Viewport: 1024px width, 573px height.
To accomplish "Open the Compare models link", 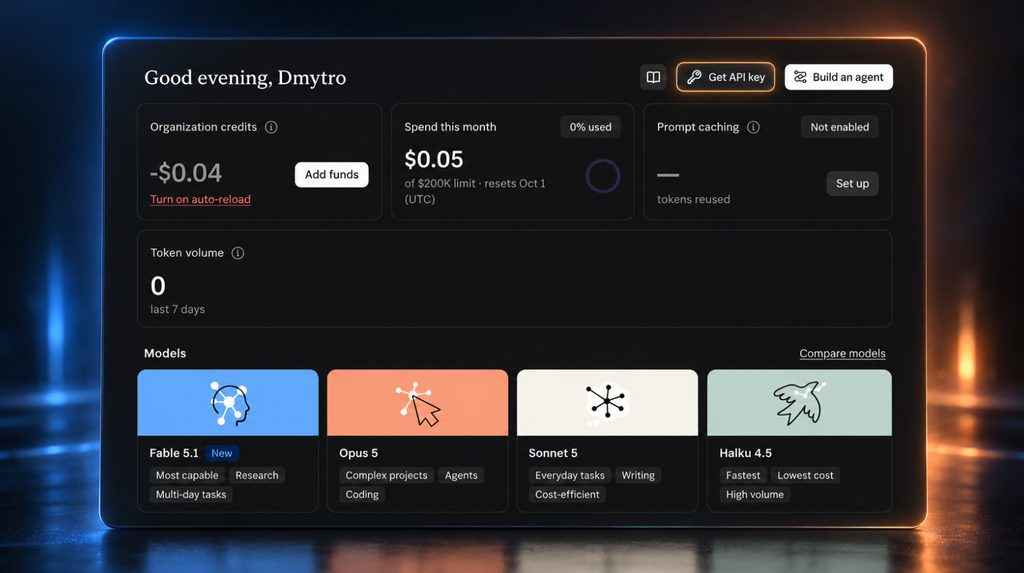I will pyautogui.click(x=842, y=353).
